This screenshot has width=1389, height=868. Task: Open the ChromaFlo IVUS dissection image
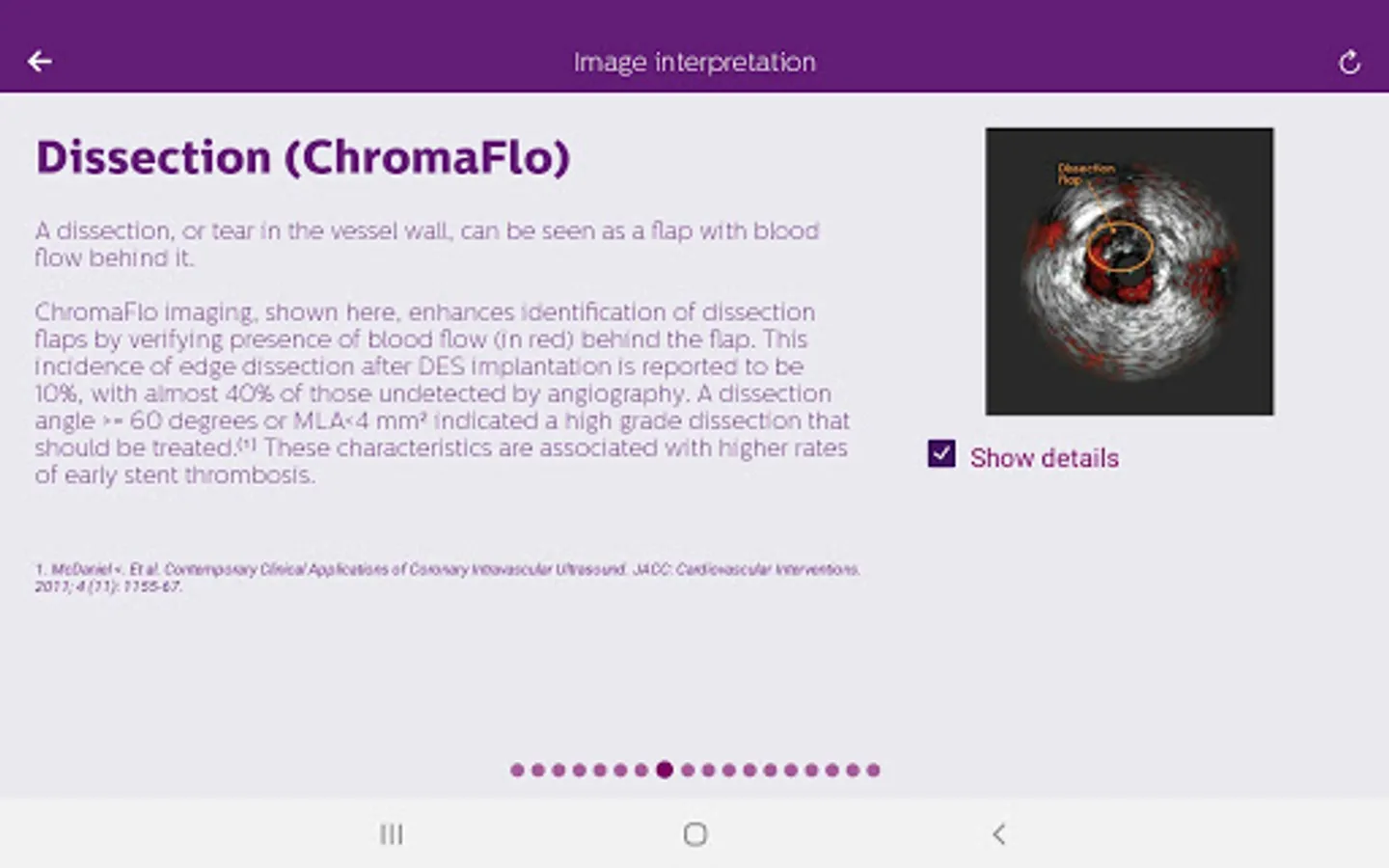[x=1130, y=272]
